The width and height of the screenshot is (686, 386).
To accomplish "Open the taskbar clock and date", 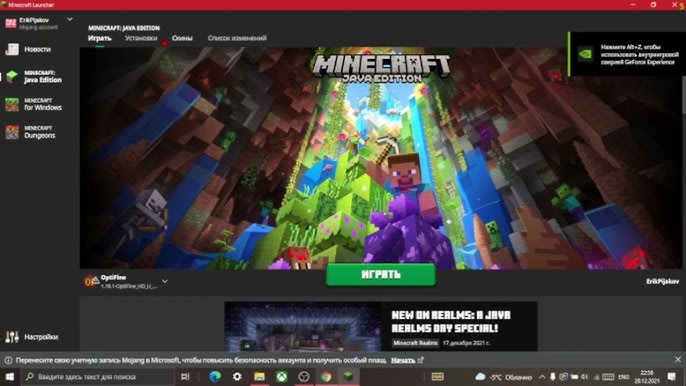I will (x=647, y=377).
